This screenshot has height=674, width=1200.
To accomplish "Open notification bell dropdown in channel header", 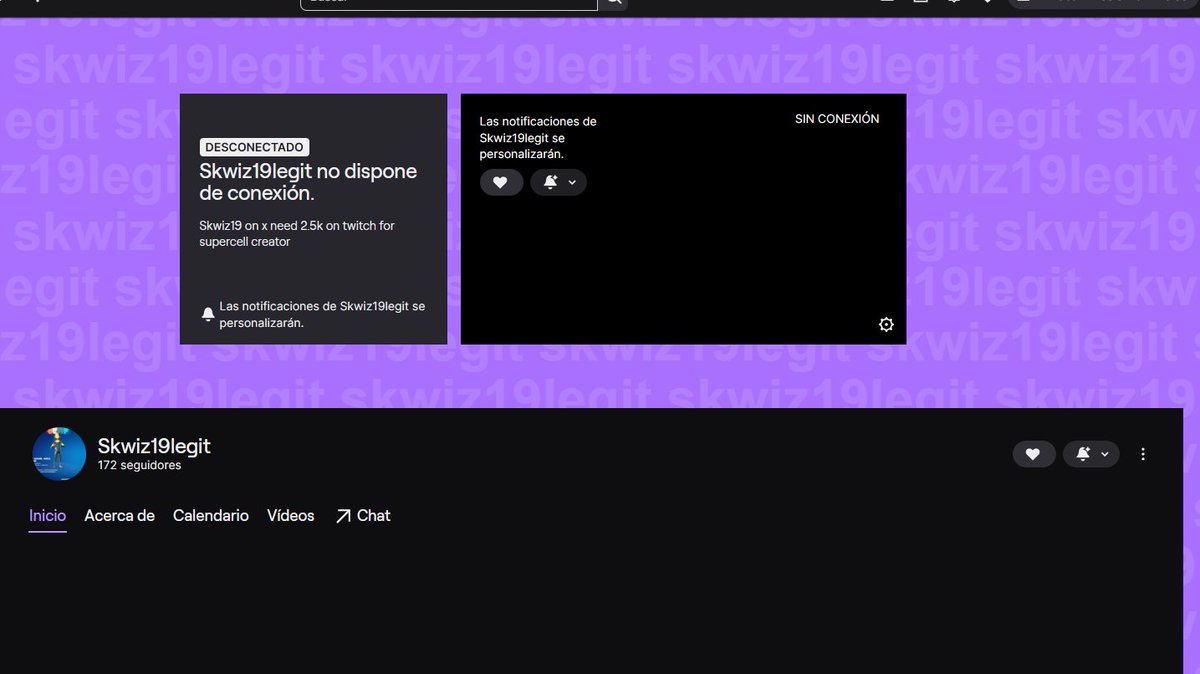I will coord(1091,454).
